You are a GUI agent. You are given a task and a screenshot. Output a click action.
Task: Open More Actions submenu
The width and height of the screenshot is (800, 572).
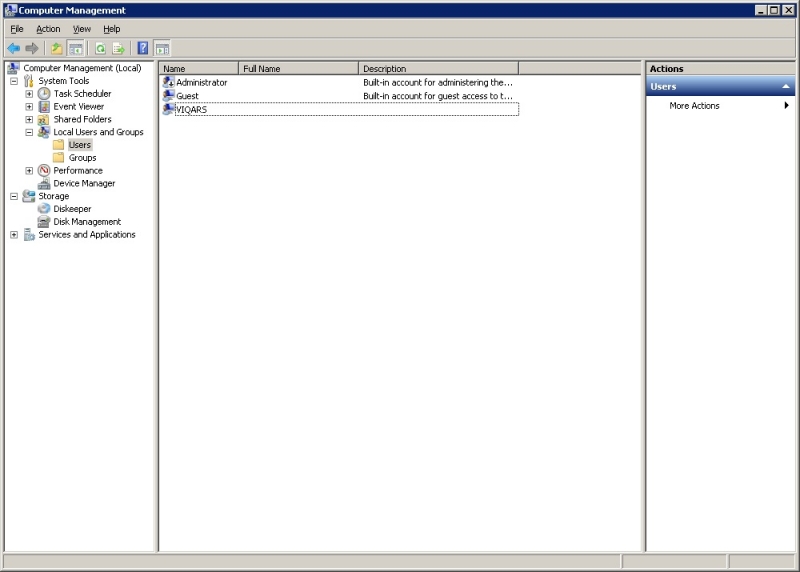[x=694, y=106]
